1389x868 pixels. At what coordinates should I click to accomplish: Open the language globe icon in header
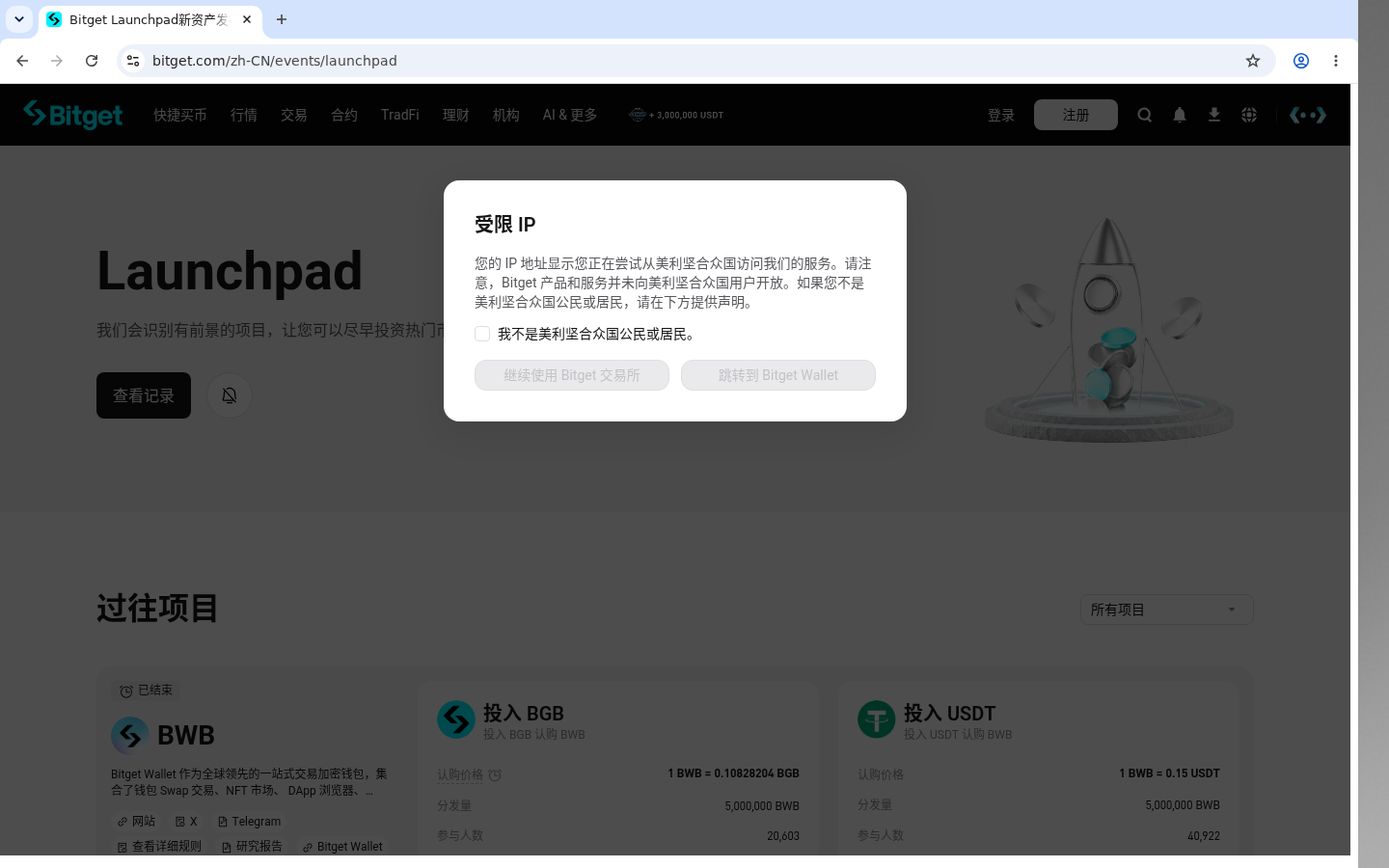[x=1249, y=115]
